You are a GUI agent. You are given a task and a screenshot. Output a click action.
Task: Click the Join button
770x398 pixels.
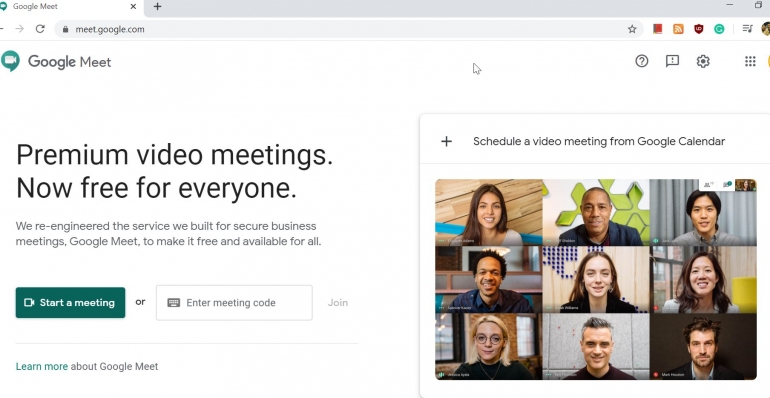pos(338,303)
